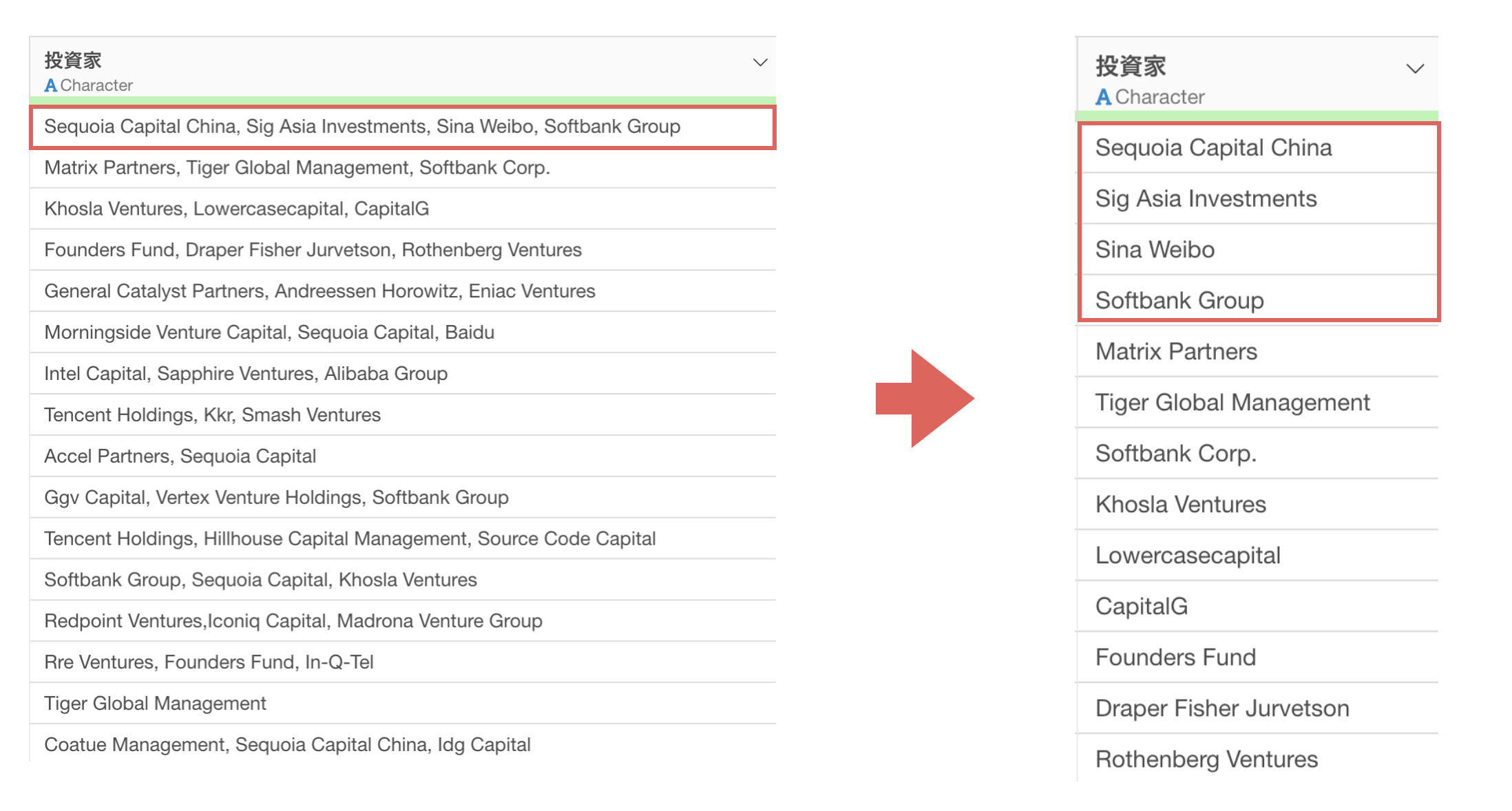This screenshot has height=811, width=1512.
Task: Select right table cell CapitalG
Action: tap(1258, 607)
